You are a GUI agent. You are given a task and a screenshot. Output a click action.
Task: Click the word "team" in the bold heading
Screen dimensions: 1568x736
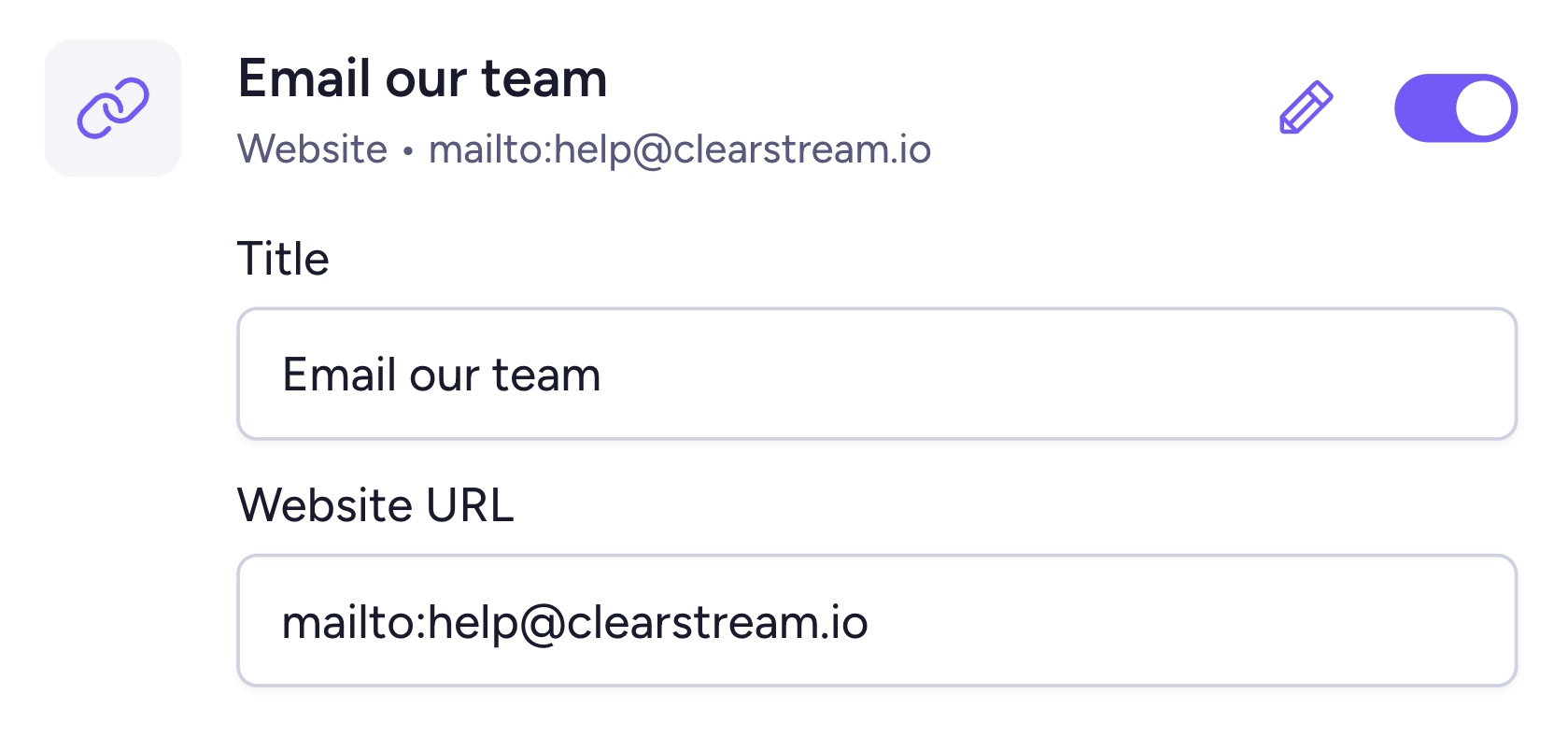[x=544, y=78]
